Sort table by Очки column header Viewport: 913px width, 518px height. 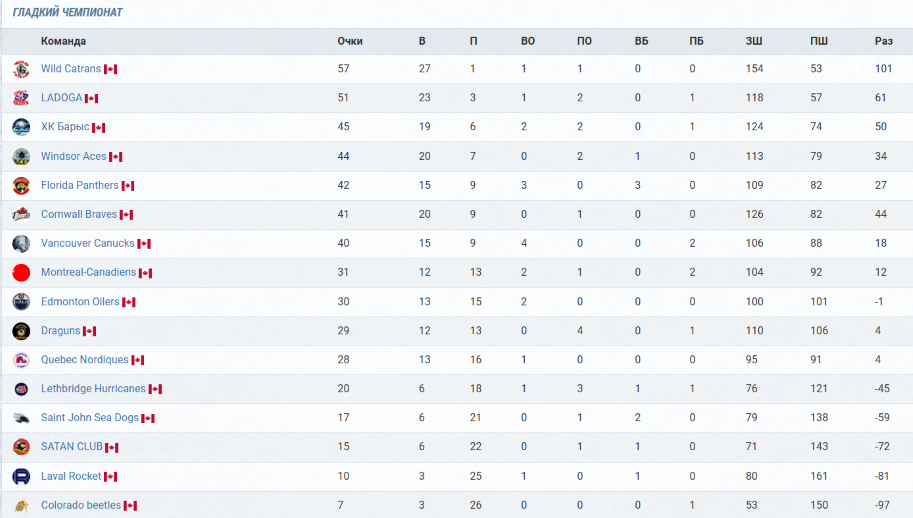click(x=350, y=41)
